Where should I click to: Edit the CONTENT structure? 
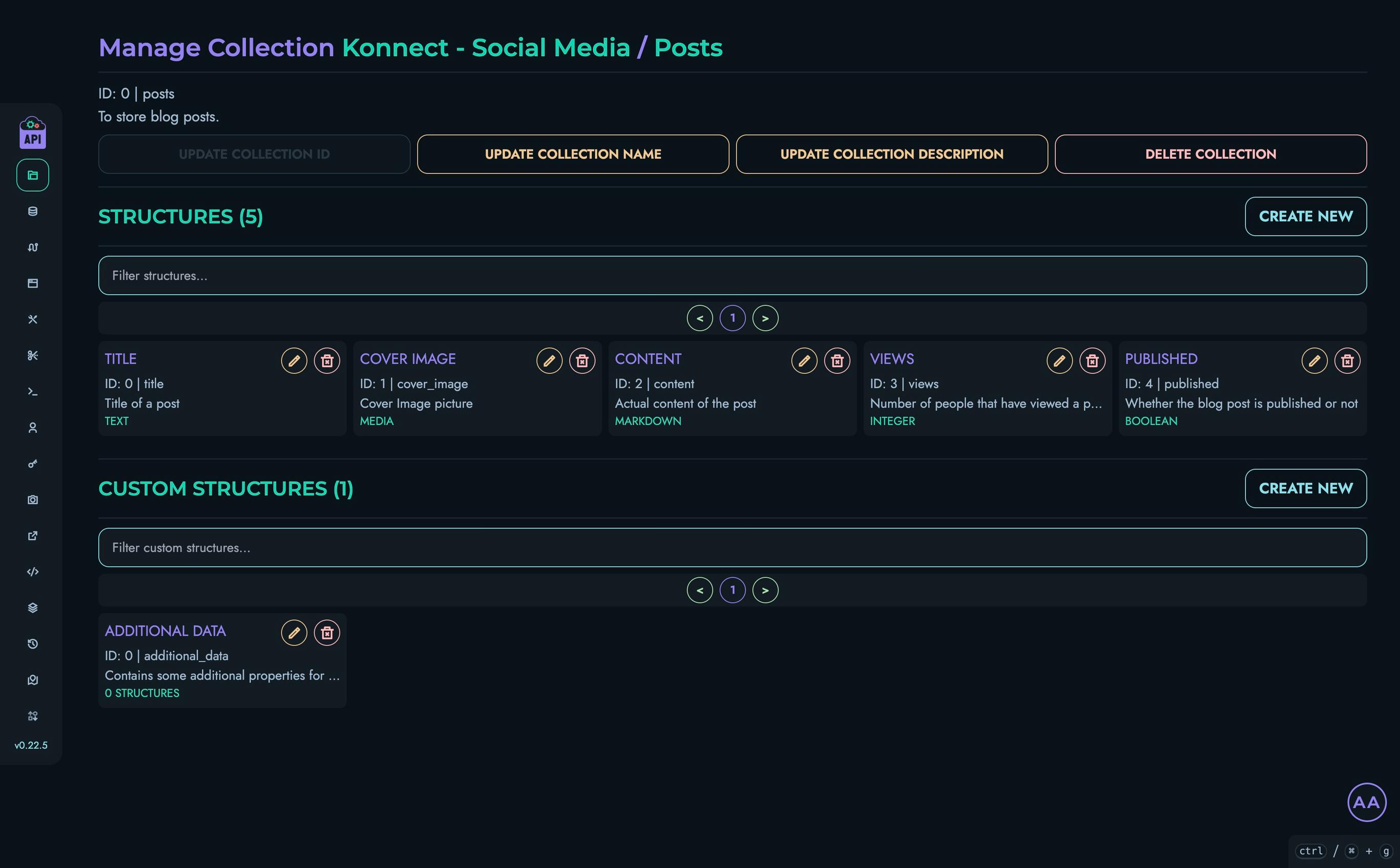pos(804,361)
